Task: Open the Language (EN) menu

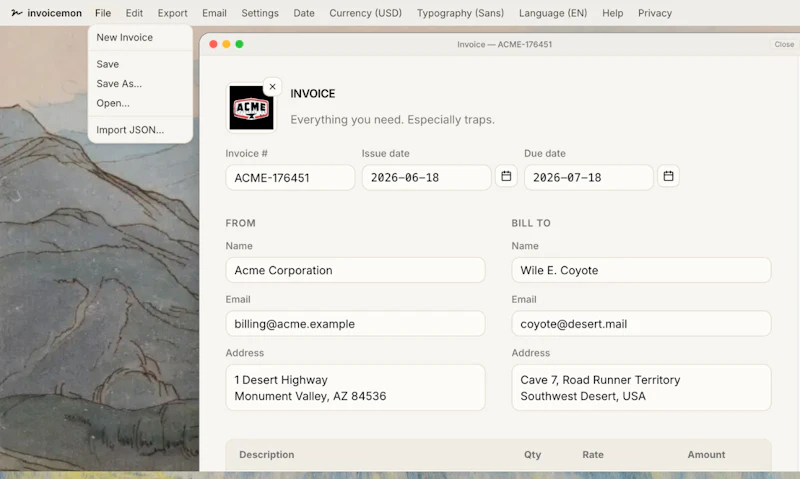Action: tap(553, 13)
